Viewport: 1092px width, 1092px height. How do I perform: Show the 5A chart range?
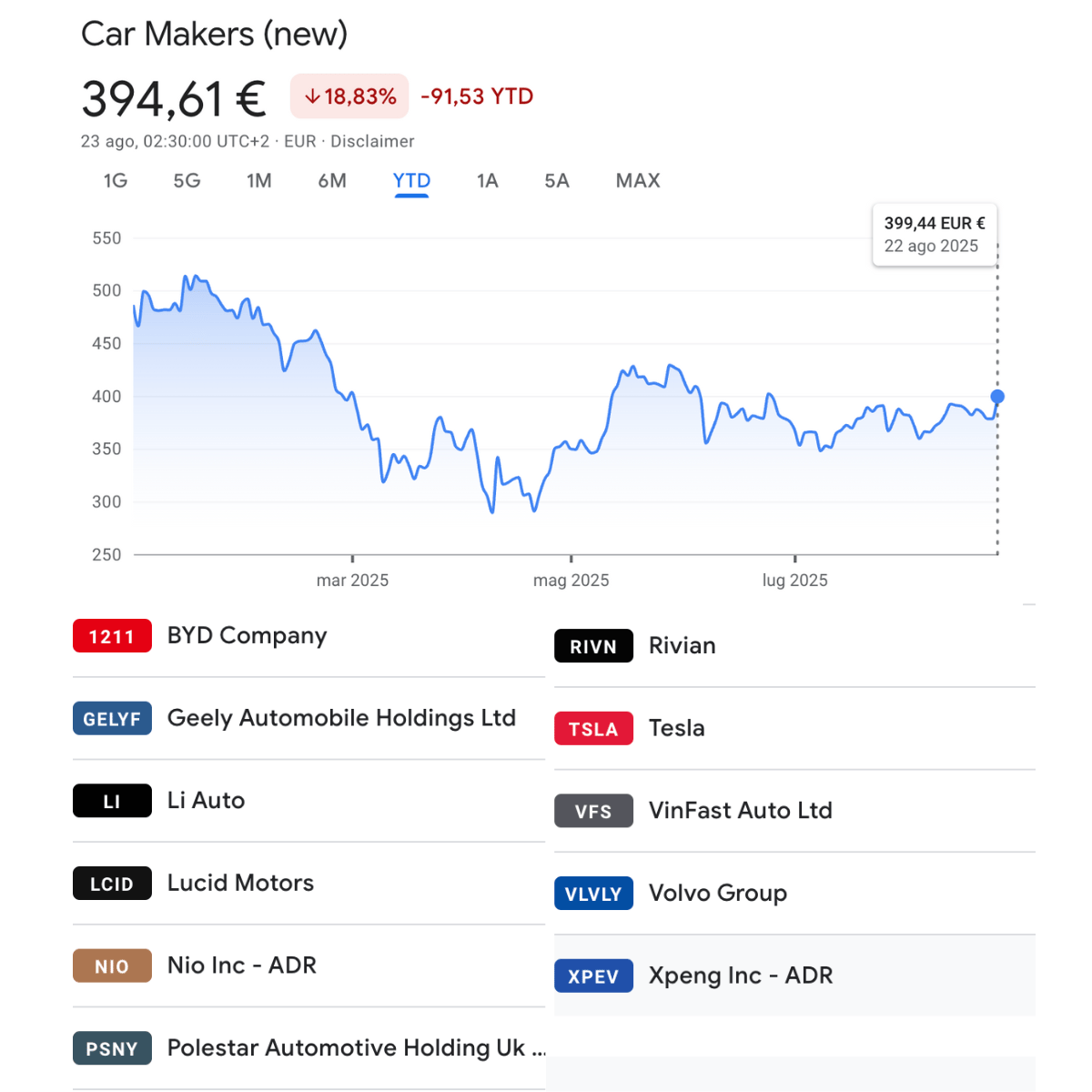pos(557,180)
